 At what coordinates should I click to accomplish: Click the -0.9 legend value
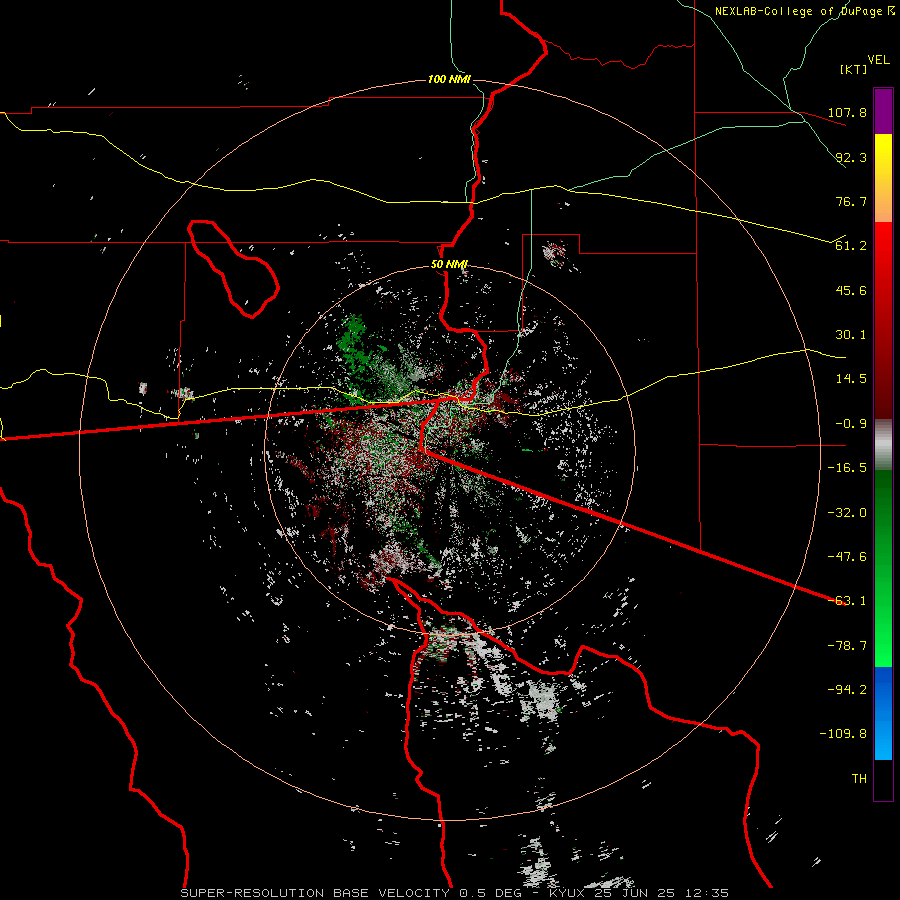point(851,424)
